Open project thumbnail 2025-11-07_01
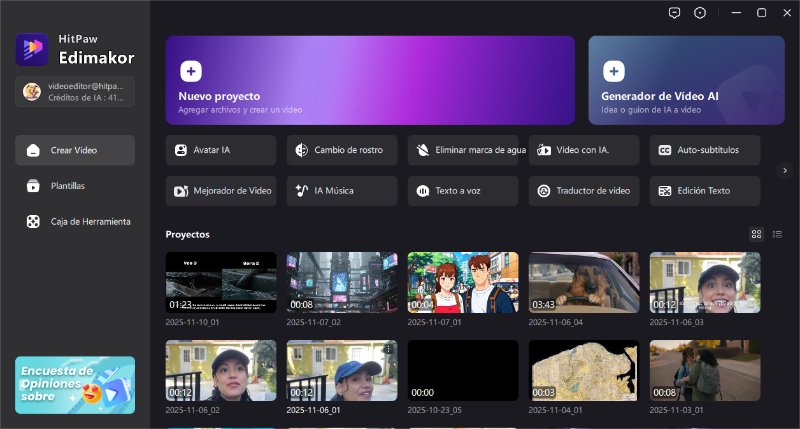 pos(463,282)
